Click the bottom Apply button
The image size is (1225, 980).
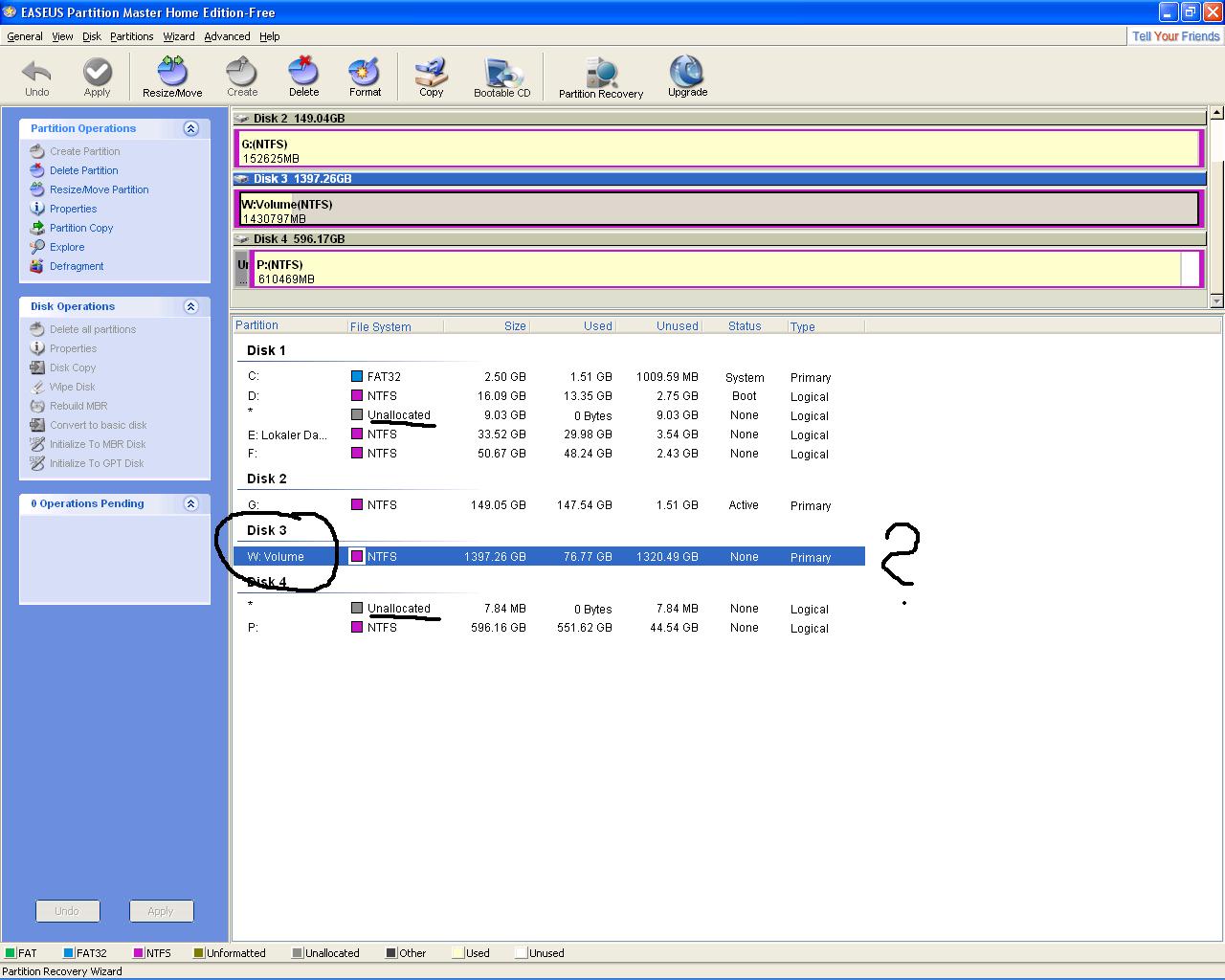coord(161,911)
